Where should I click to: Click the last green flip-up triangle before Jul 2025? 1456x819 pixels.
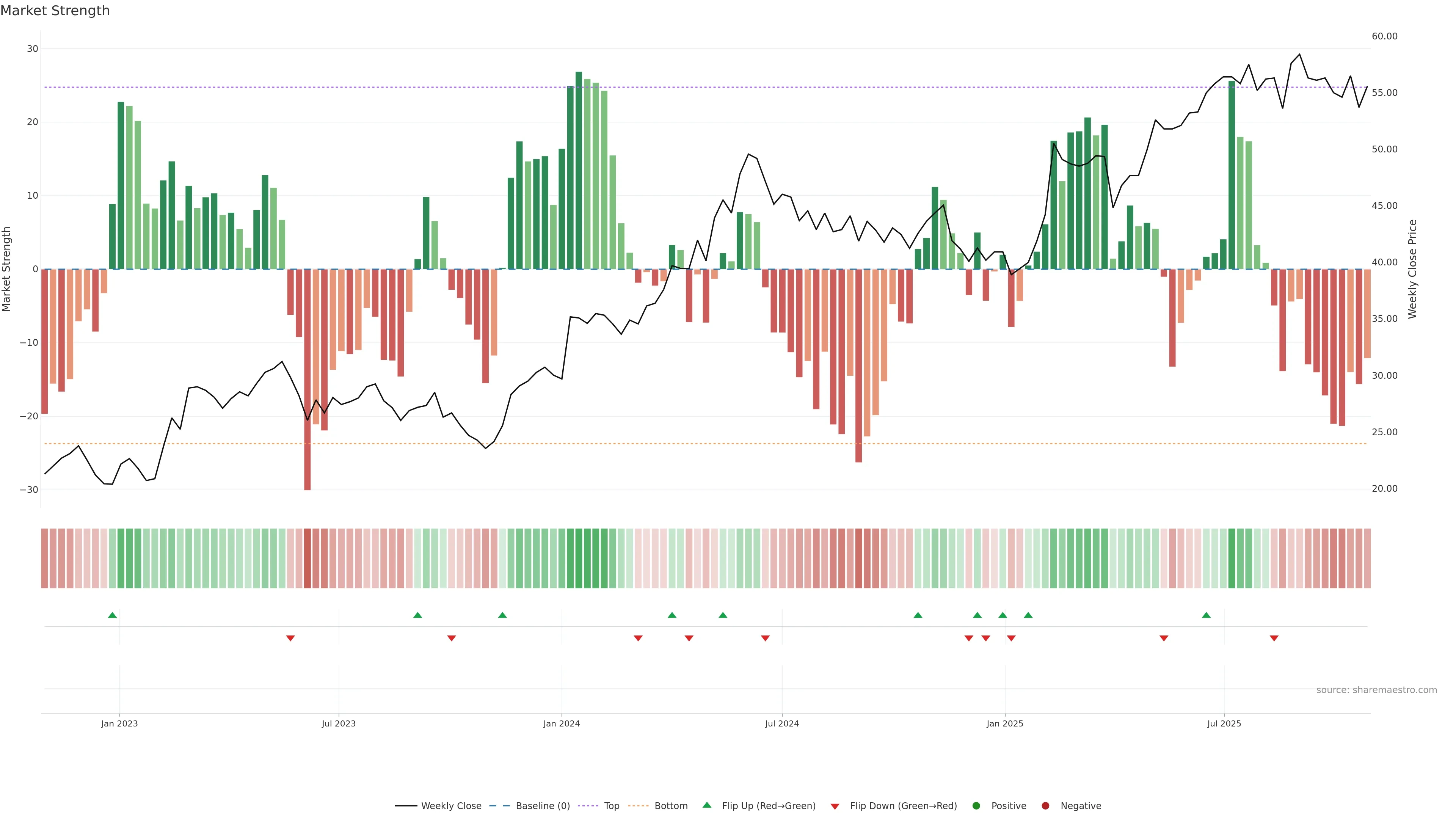point(1206,615)
